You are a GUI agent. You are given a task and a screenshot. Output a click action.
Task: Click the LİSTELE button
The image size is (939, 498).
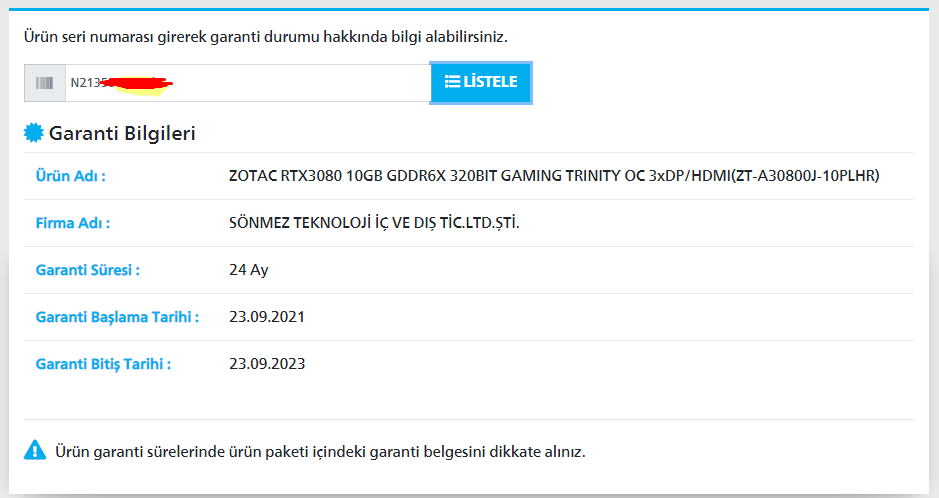tap(481, 83)
